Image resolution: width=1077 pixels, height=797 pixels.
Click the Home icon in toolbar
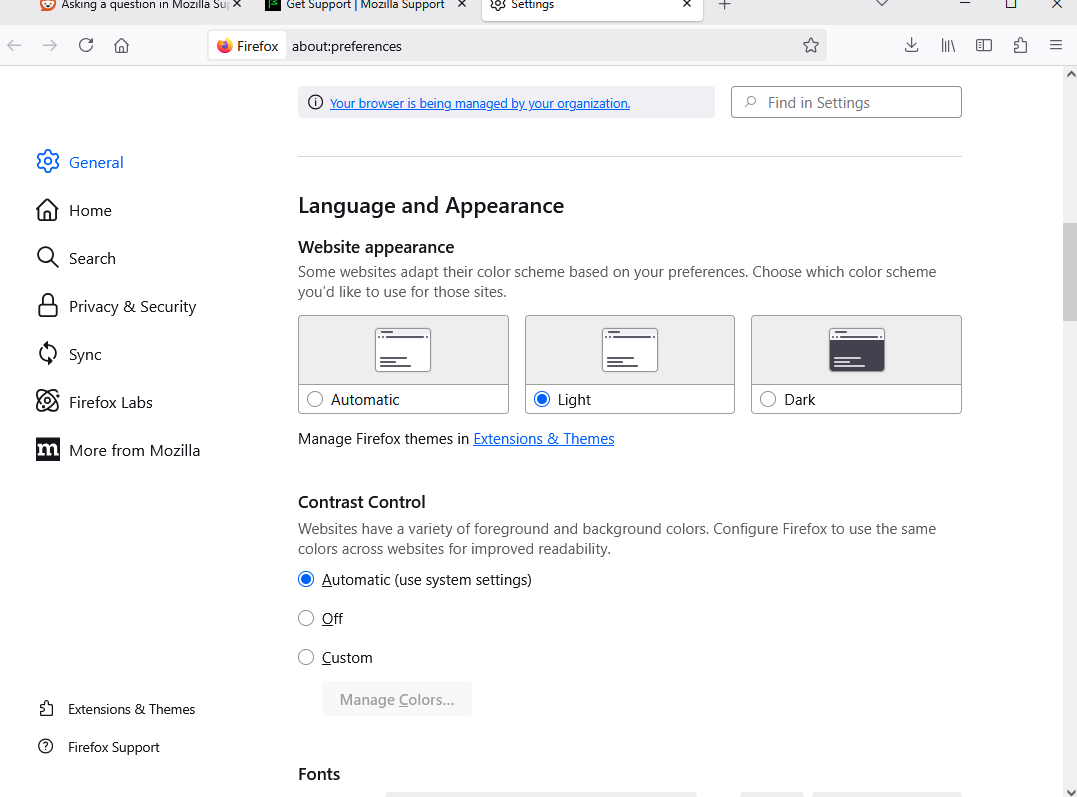pyautogui.click(x=121, y=45)
